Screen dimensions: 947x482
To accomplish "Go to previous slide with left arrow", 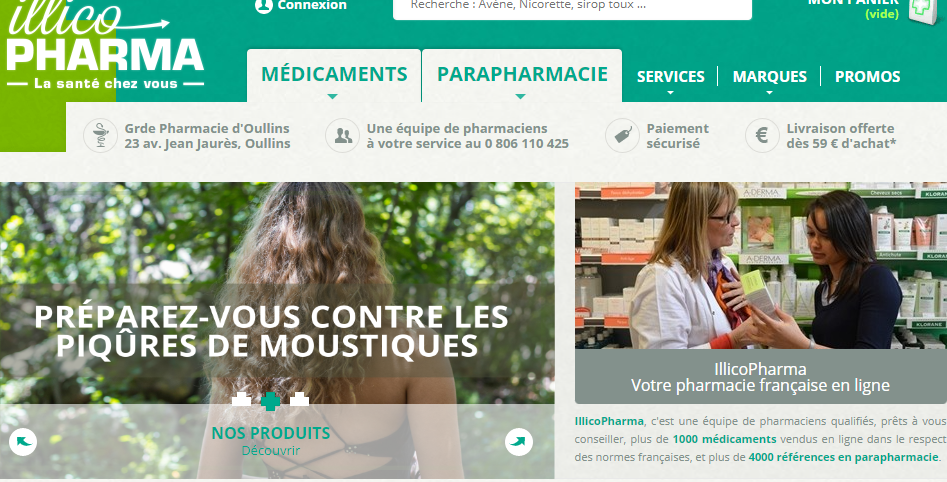I will (23, 442).
